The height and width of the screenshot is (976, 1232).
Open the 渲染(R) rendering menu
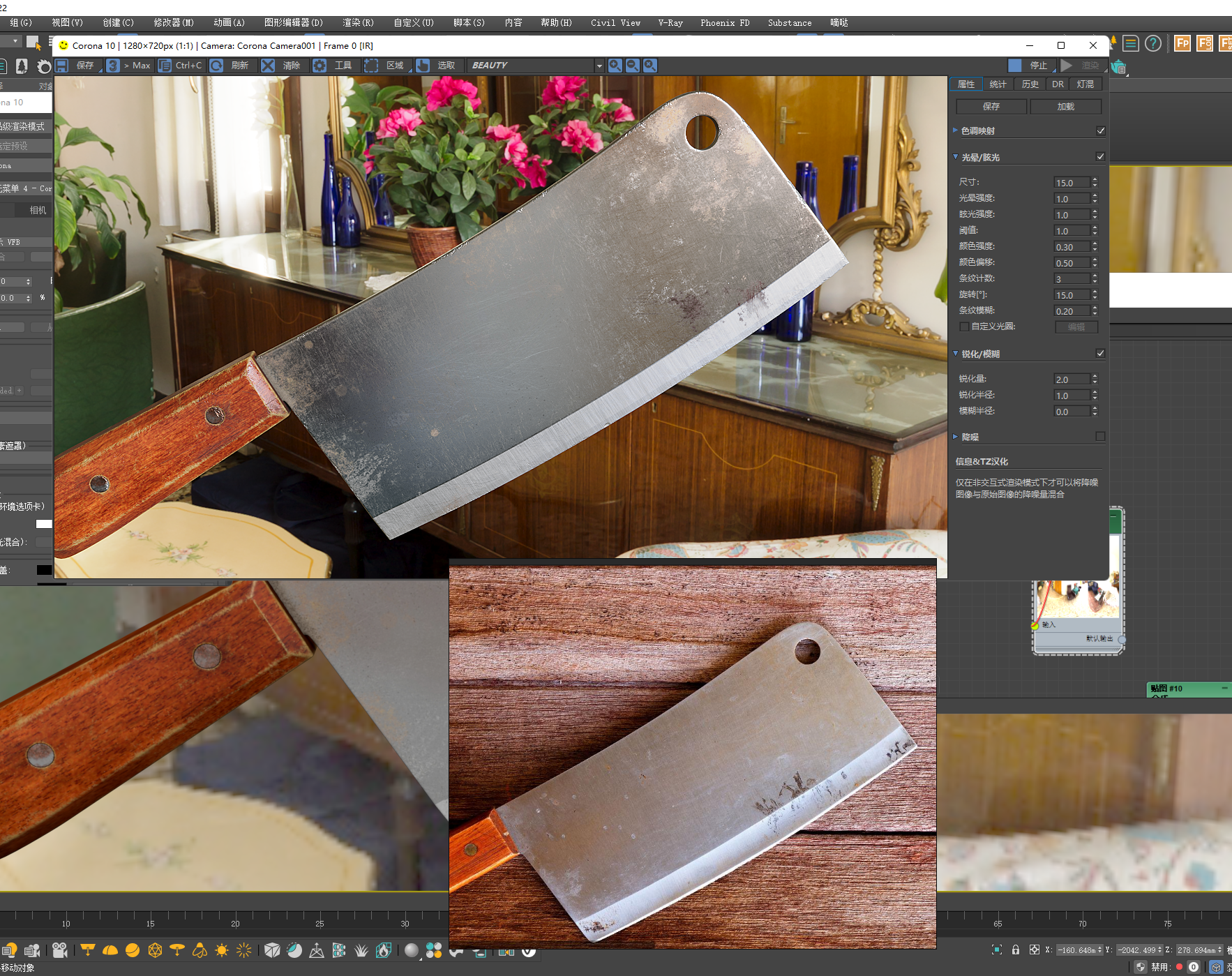click(358, 23)
